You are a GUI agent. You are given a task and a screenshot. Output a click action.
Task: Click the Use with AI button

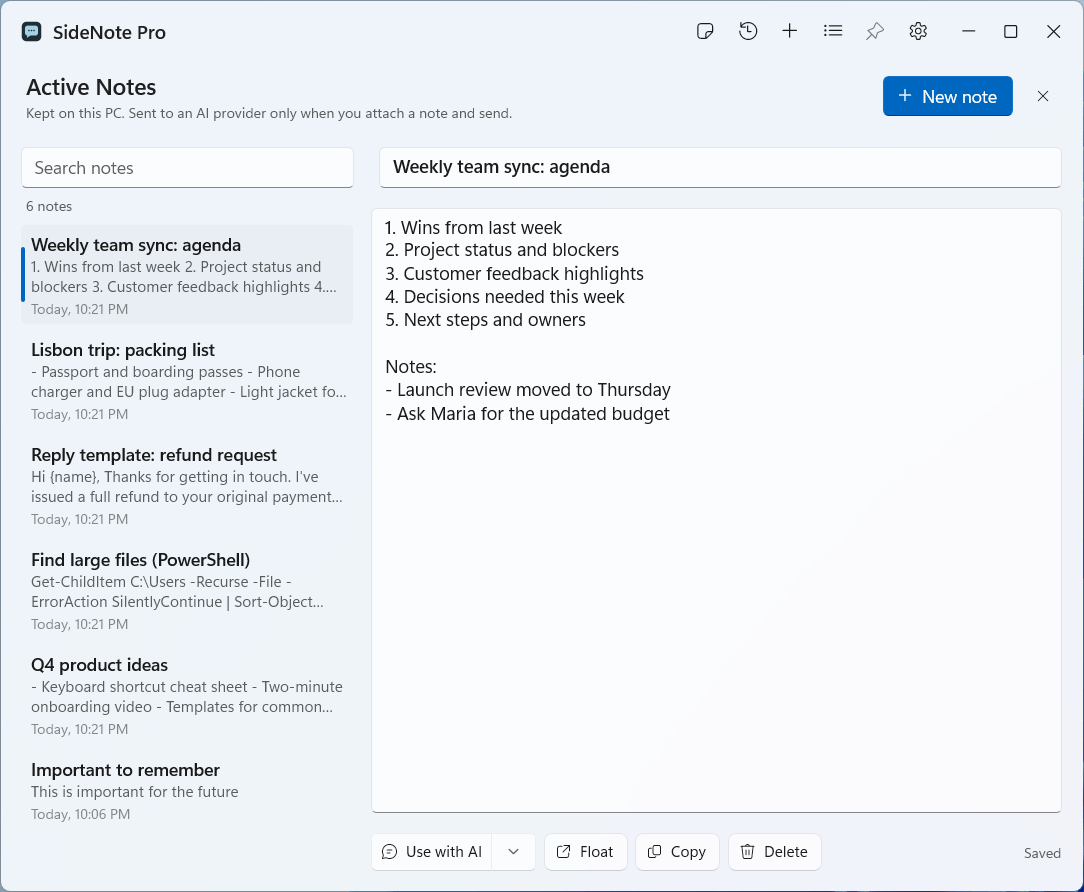point(432,852)
